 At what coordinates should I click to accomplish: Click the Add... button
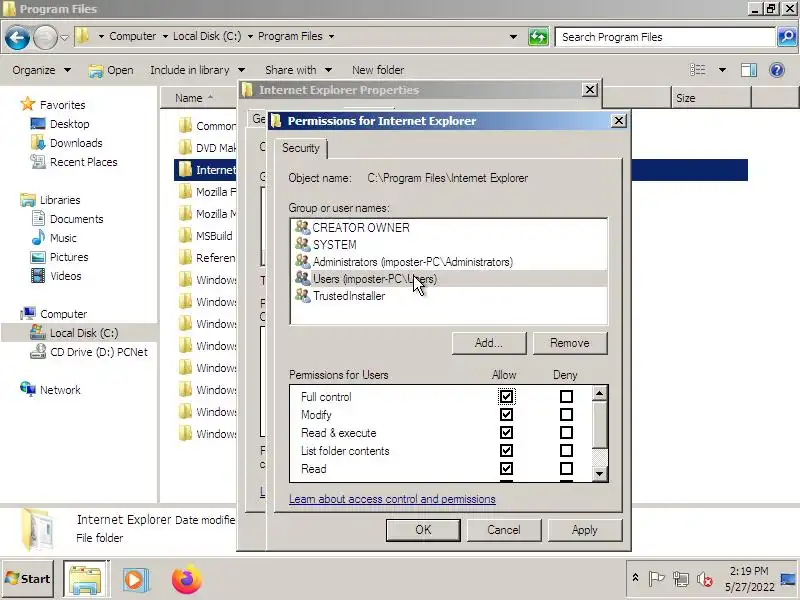pyautogui.click(x=489, y=343)
